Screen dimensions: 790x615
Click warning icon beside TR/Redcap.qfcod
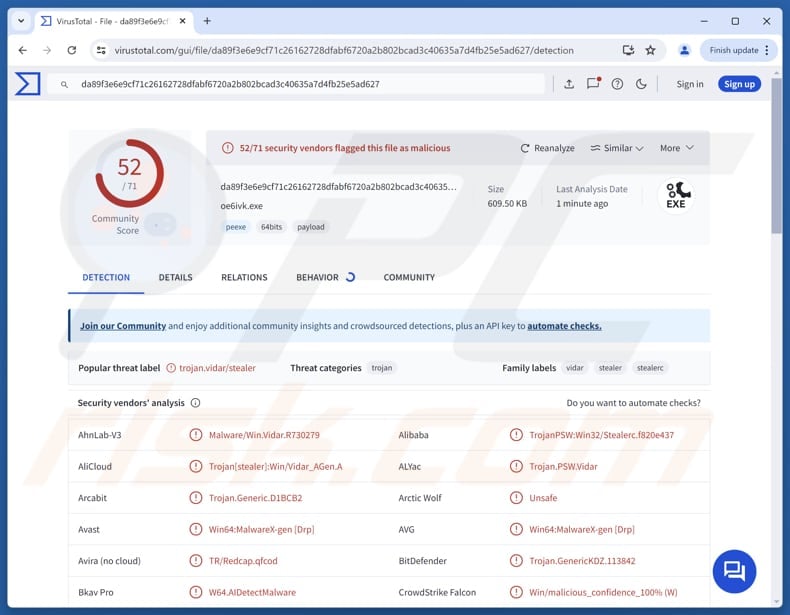(x=195, y=561)
